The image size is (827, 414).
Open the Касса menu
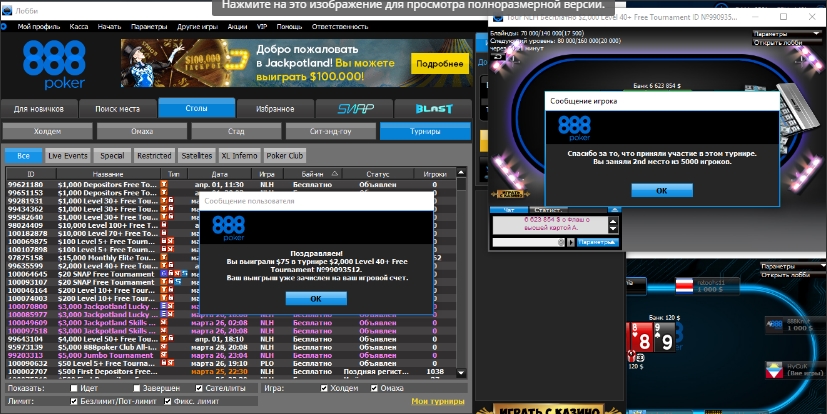79,26
